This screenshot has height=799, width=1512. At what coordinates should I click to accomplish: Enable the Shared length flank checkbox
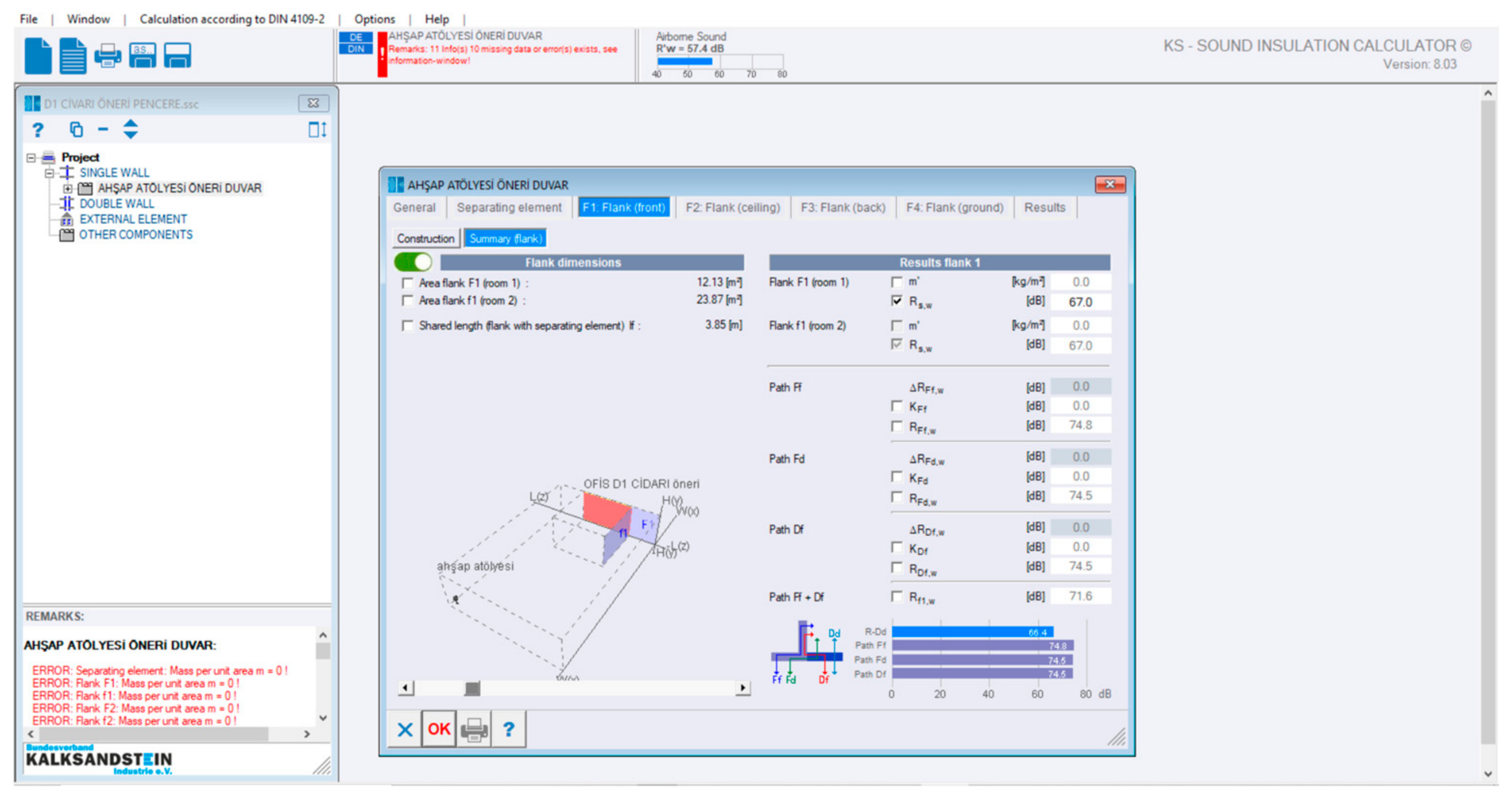pos(407,326)
